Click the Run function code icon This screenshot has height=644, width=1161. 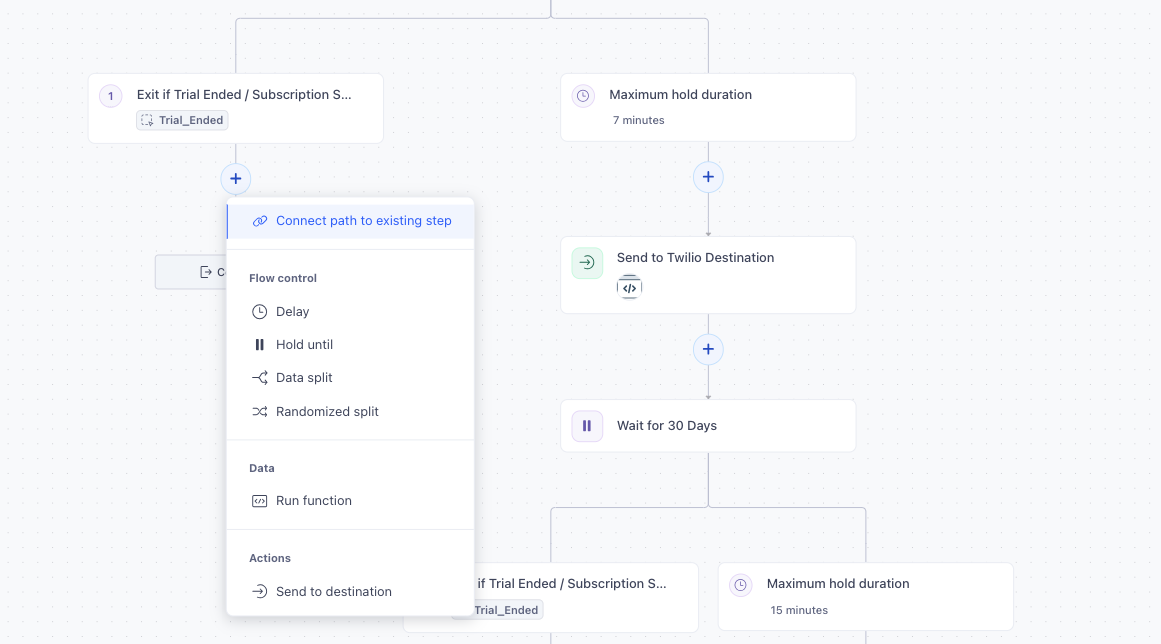[x=259, y=500]
